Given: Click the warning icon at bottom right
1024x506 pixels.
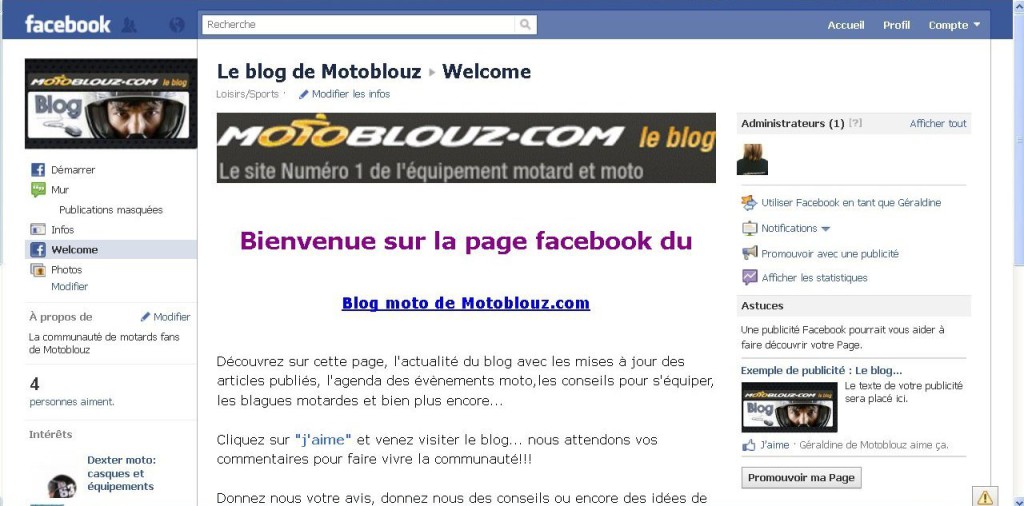Looking at the screenshot, I should tap(985, 497).
